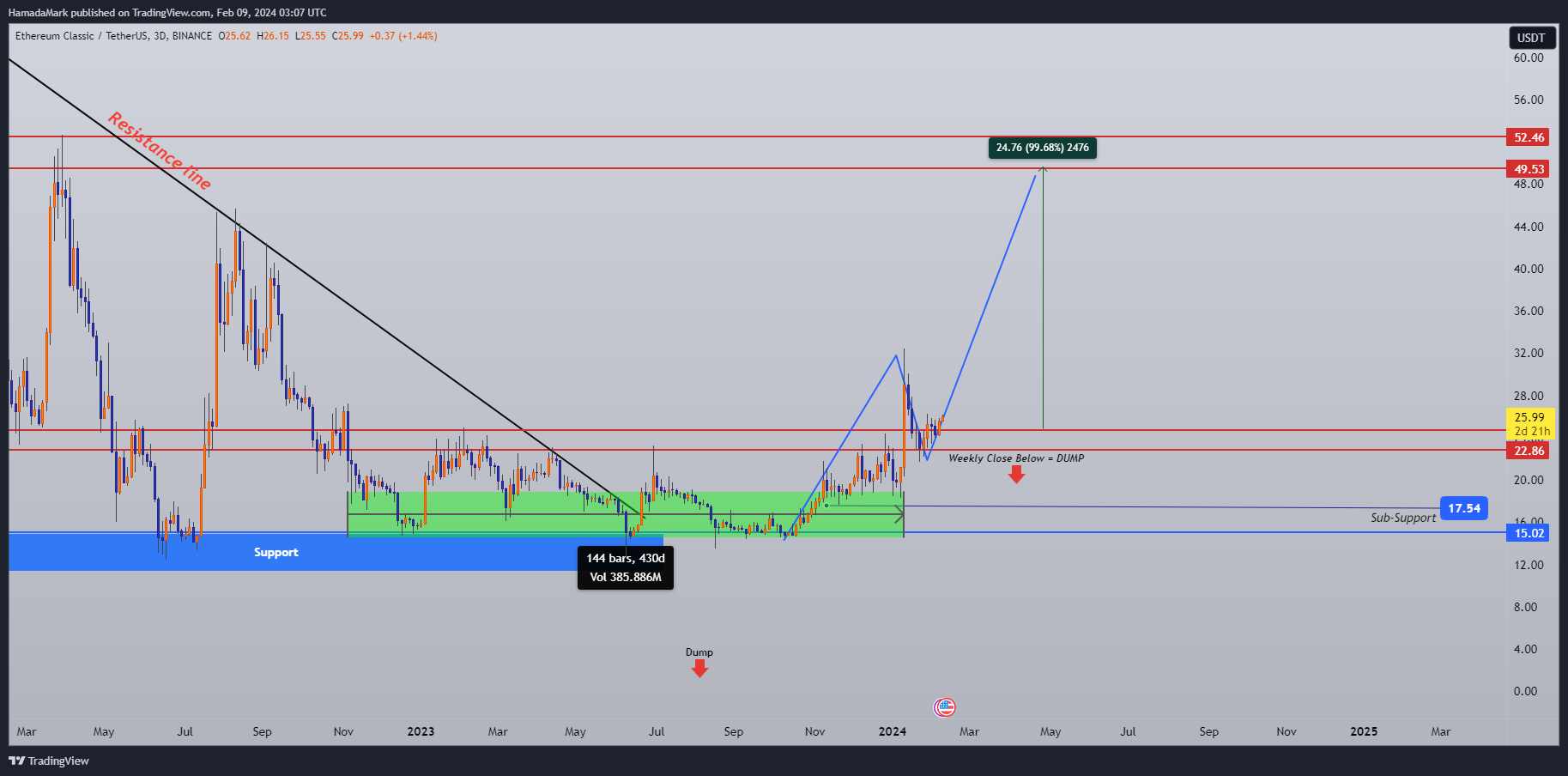Click the Sub-Support text label
The width and height of the screenshot is (1568, 776).
click(x=1403, y=518)
